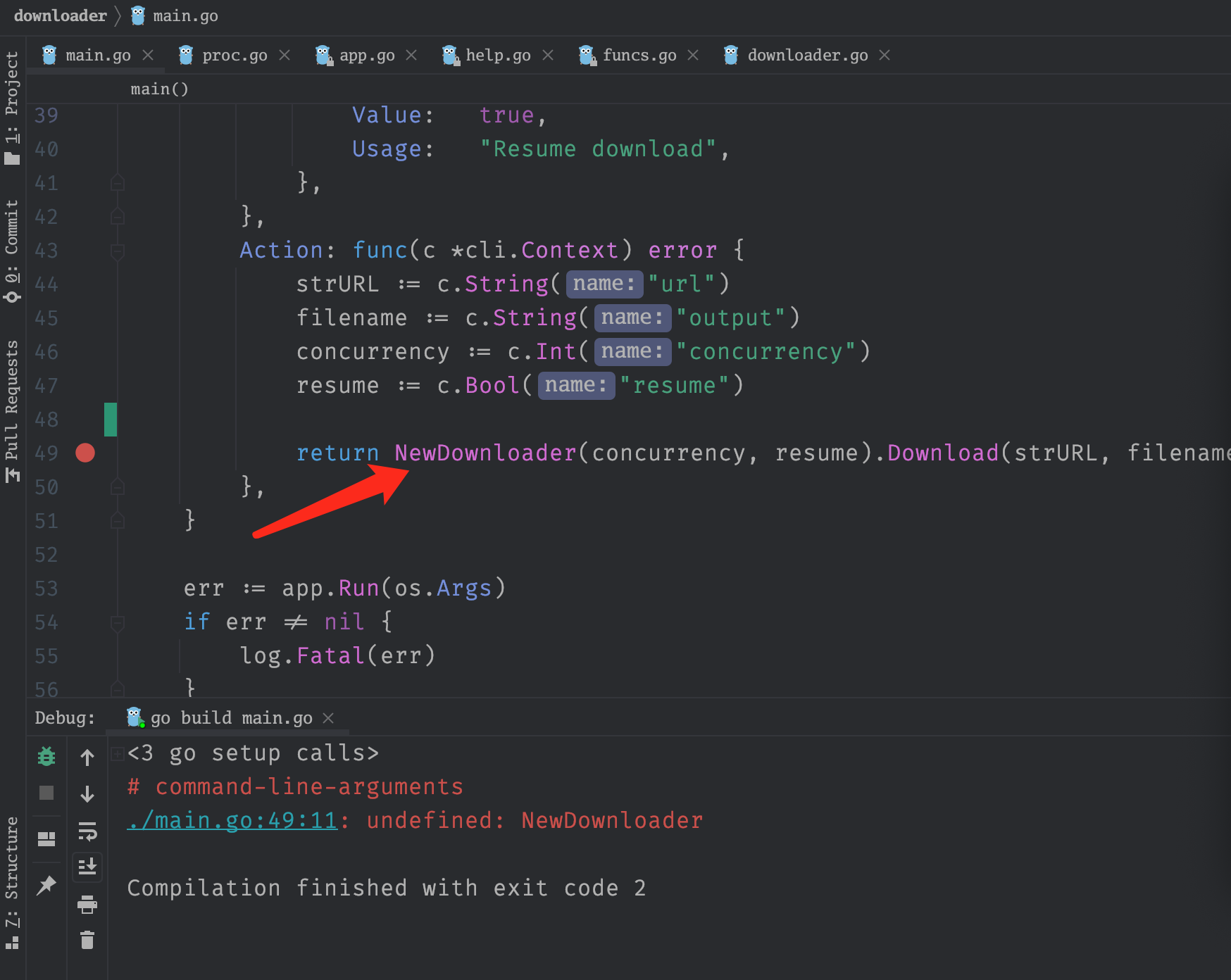The image size is (1231, 980).
Task: Close the funcs.go tab
Action: 693,55
